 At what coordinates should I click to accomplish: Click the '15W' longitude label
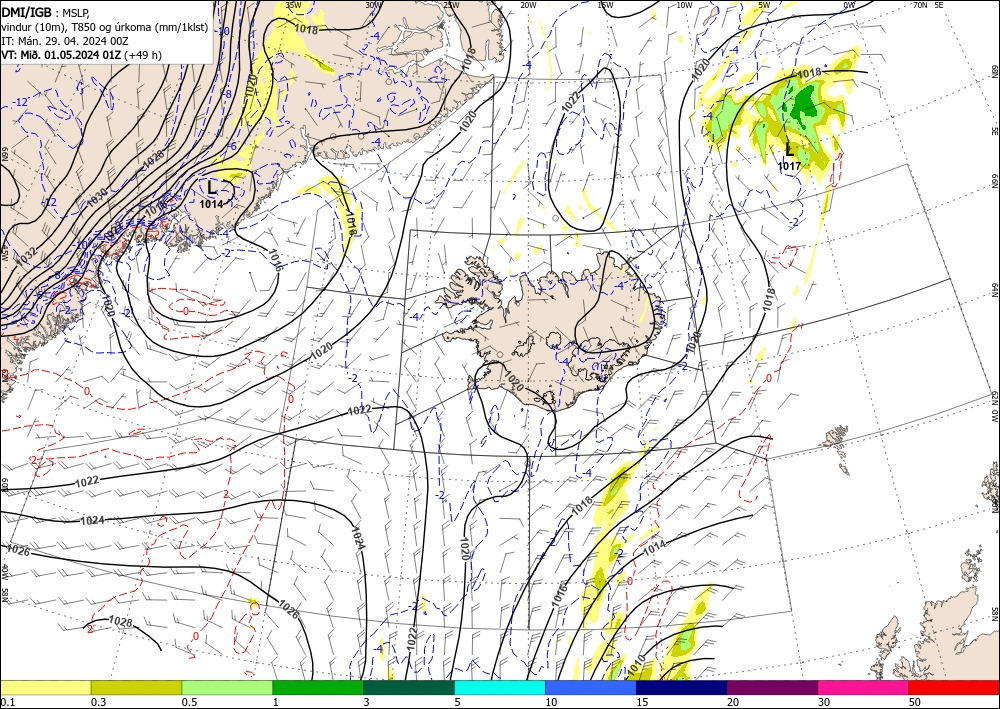[x=605, y=5]
